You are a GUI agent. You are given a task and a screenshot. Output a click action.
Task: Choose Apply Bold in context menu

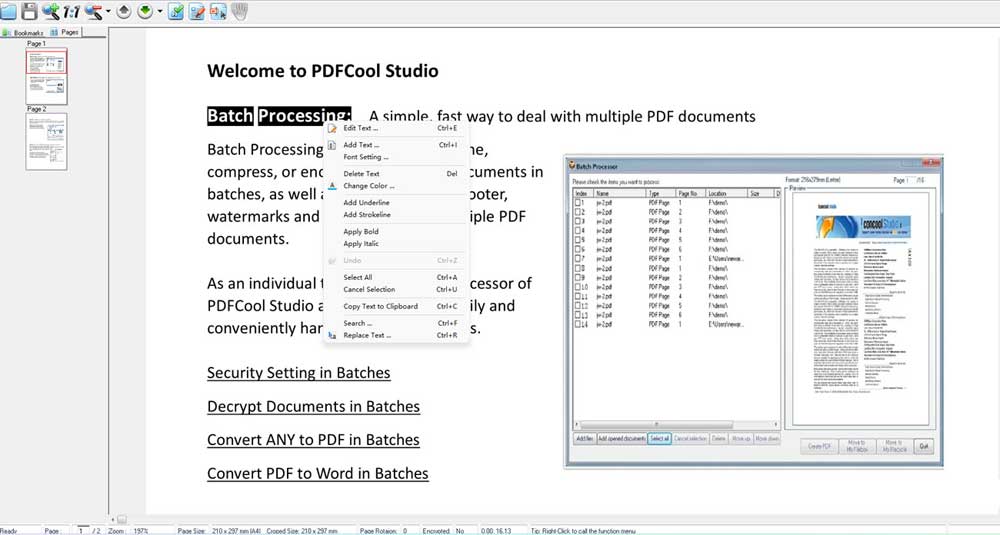click(395, 231)
